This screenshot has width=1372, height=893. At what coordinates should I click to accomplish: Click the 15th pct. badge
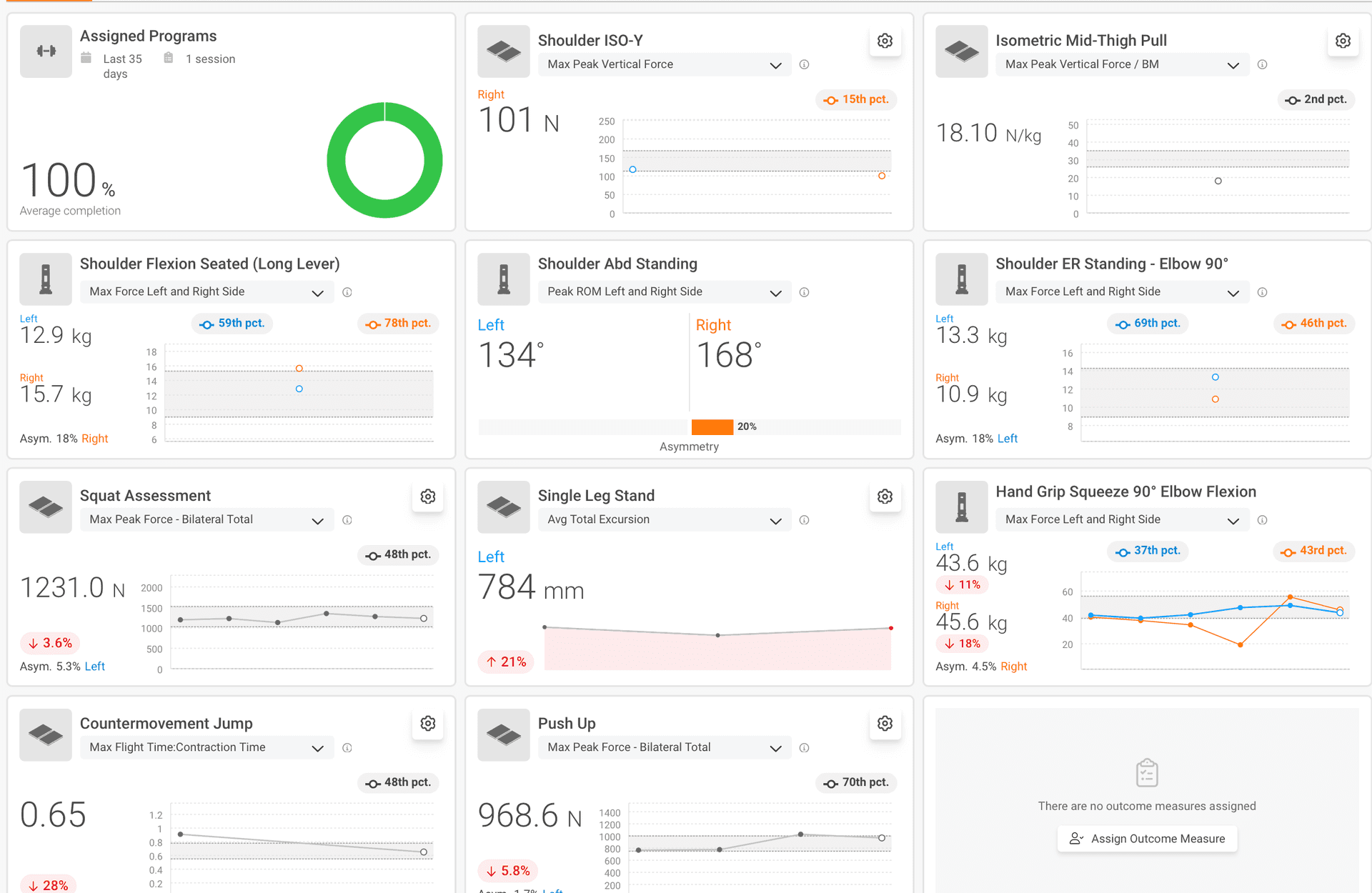click(x=856, y=100)
